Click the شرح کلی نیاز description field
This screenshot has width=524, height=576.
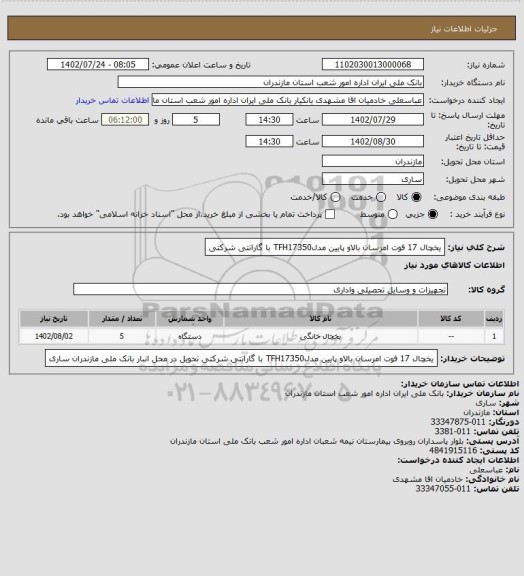click(x=325, y=247)
